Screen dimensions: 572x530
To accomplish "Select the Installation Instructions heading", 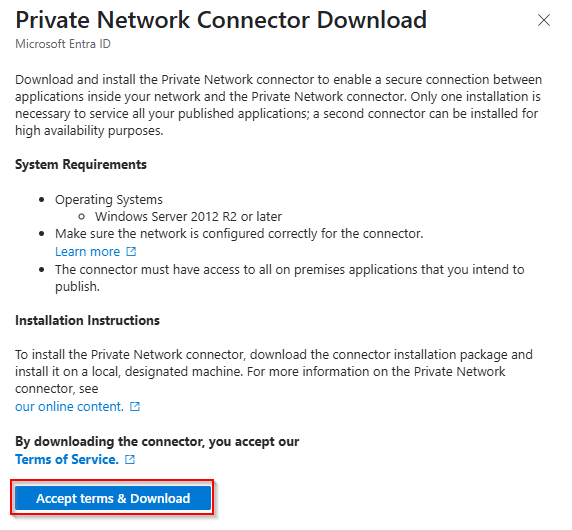I will (x=87, y=320).
